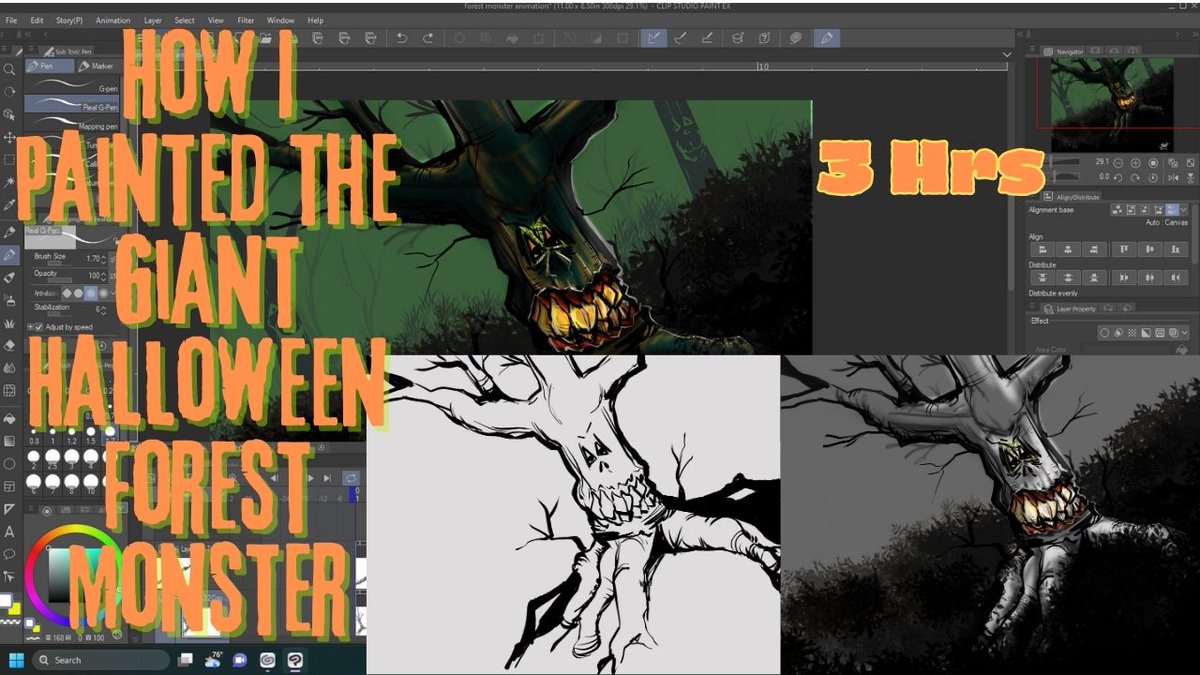Image resolution: width=1200 pixels, height=675 pixels.
Task: Open the Layer menu
Action: [x=153, y=20]
